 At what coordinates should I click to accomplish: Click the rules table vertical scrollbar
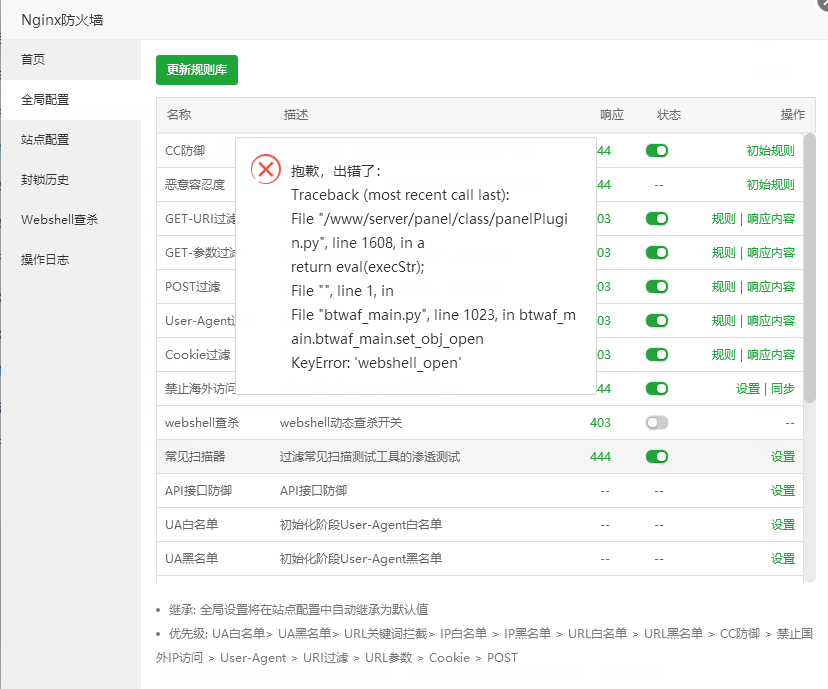point(810,268)
